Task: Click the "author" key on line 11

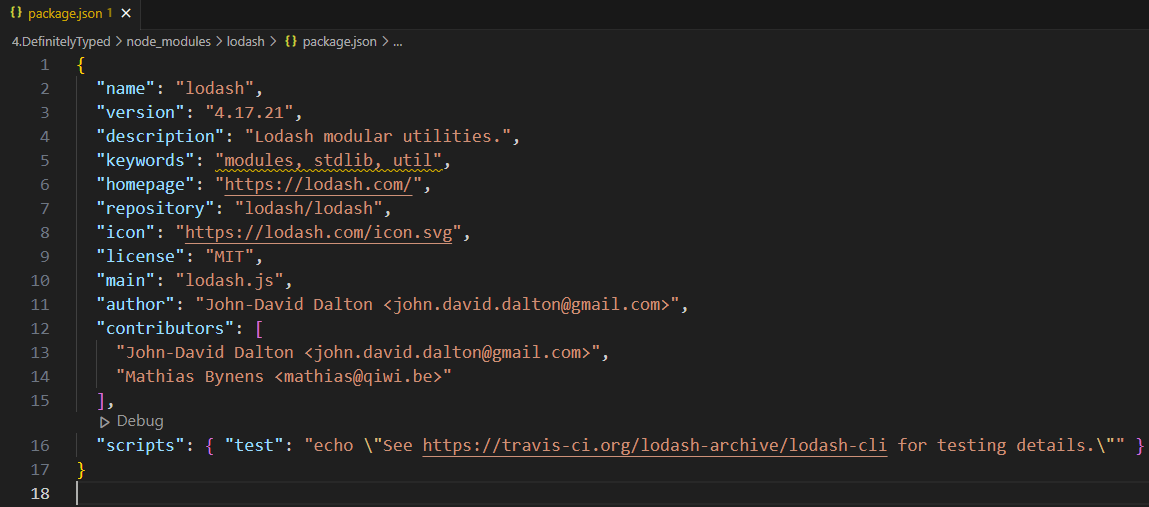Action: pos(136,304)
